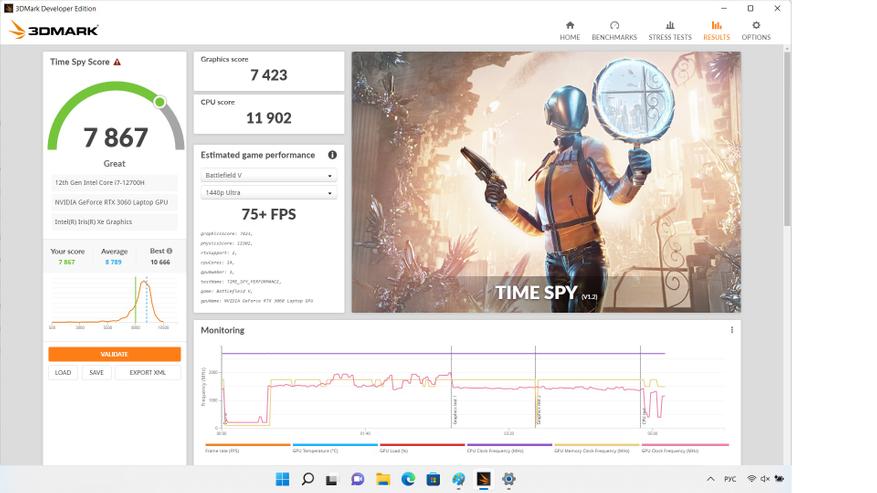Screen dimensions: 877x493
Task: Open the globe paint app on the taskbar
Action: coord(459,479)
